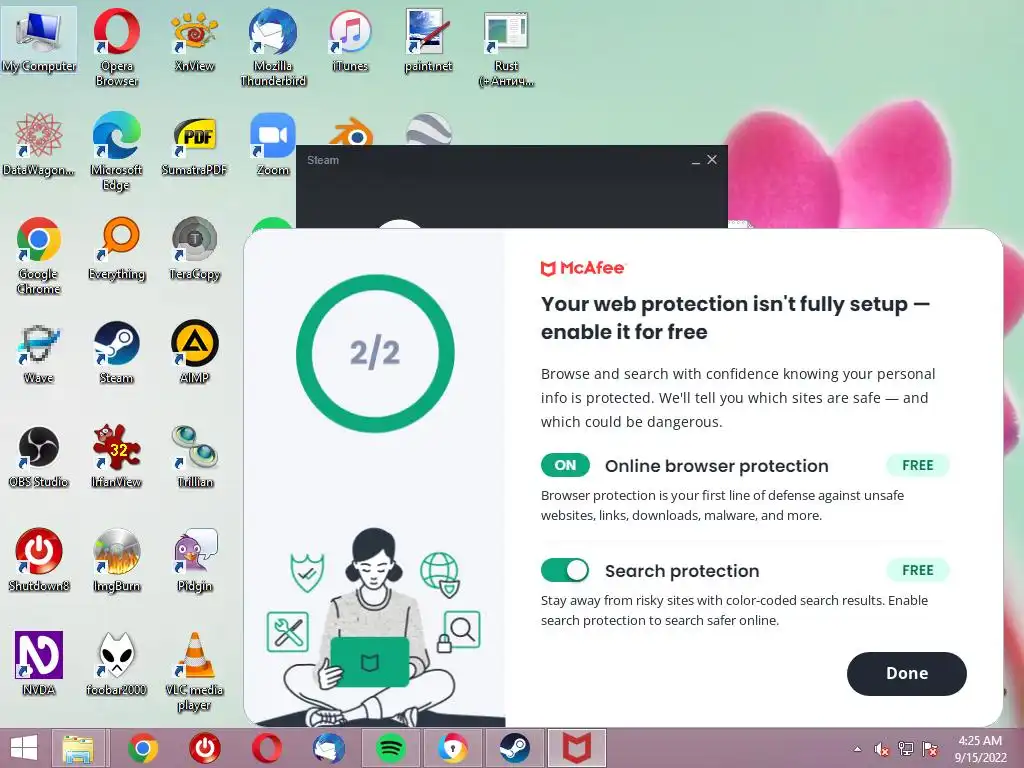Click the Done button in McAfee
Viewport: 1024px width, 768px height.
click(906, 673)
